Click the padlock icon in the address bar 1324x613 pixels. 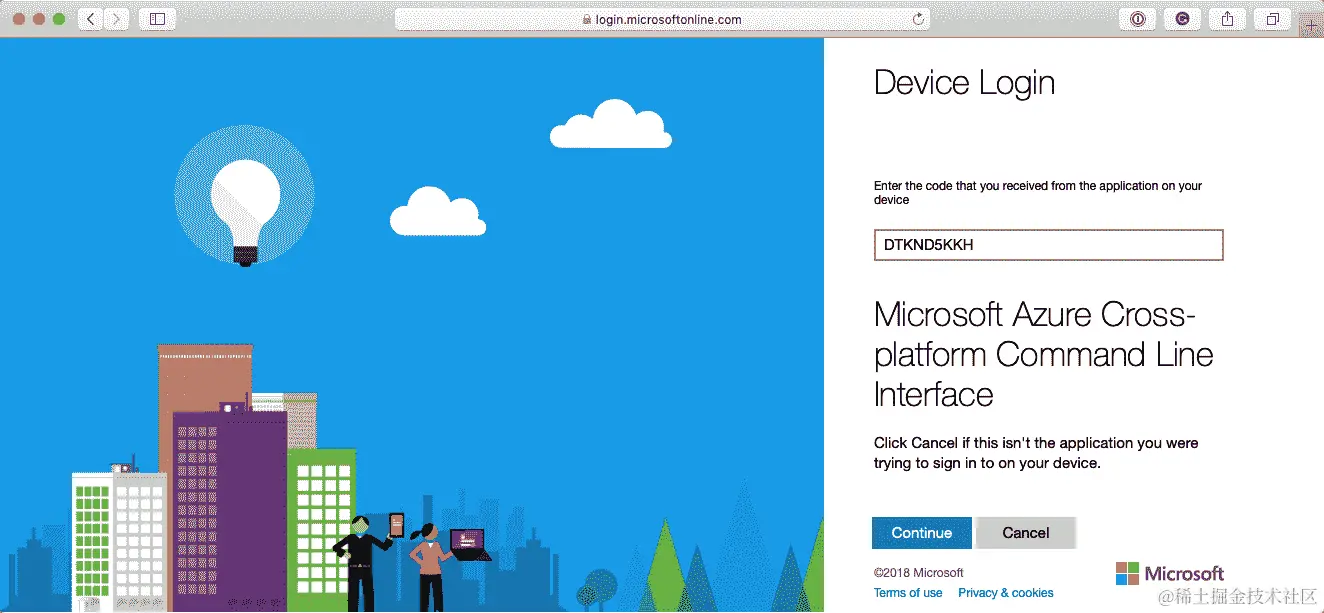pos(587,19)
